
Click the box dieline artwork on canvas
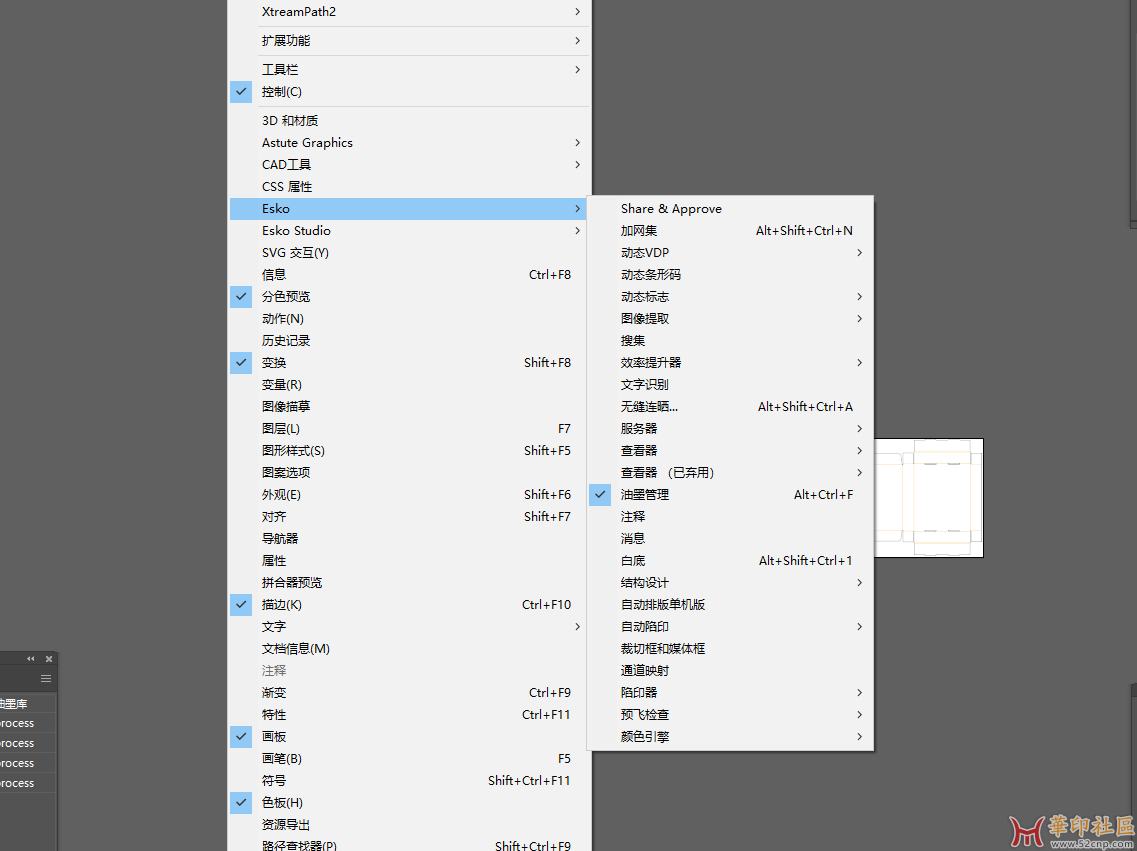click(x=929, y=498)
